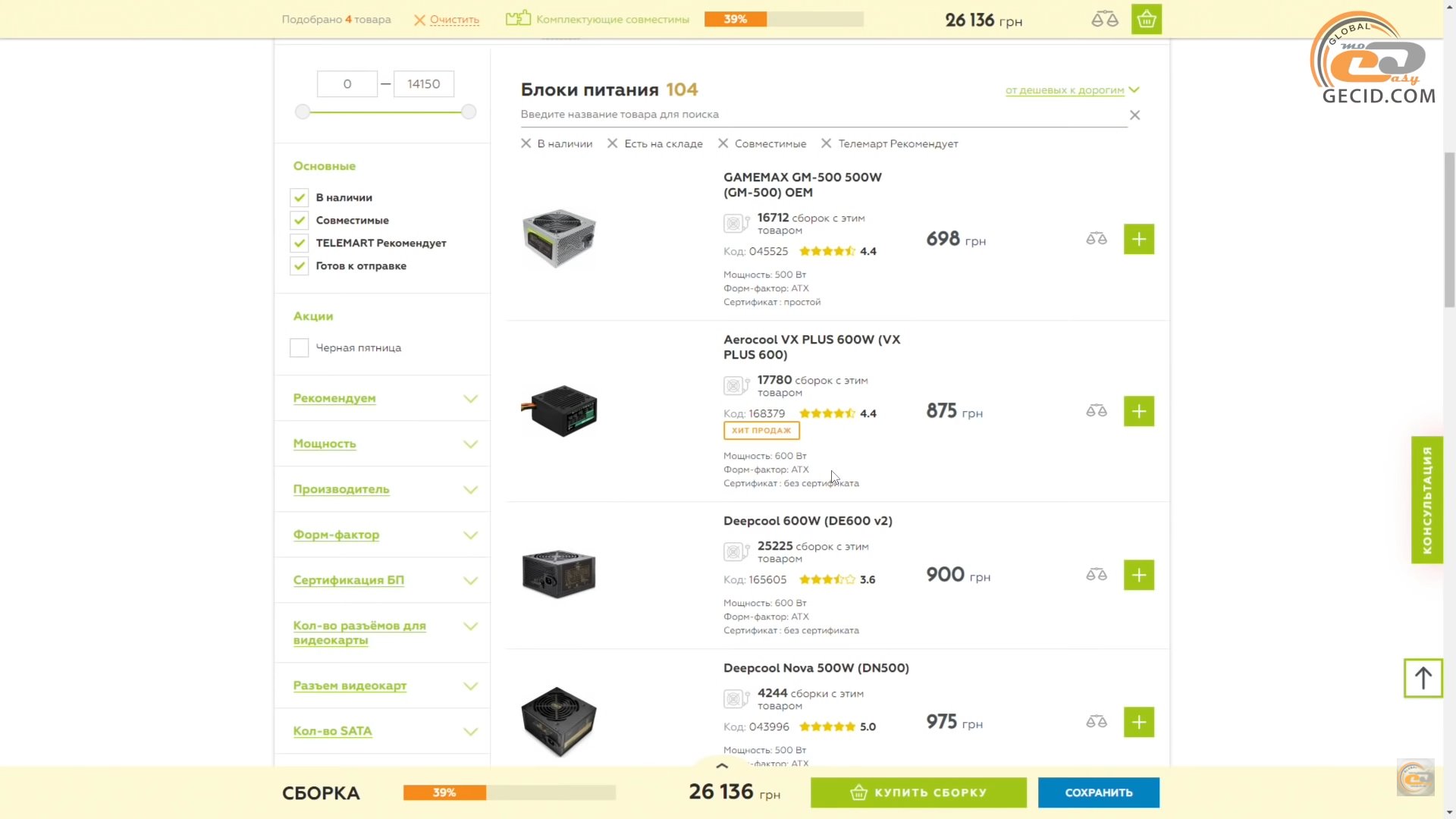The image size is (1456, 819).
Task: Expand the 'Рекомендуем' filter section
Action: coord(385,399)
